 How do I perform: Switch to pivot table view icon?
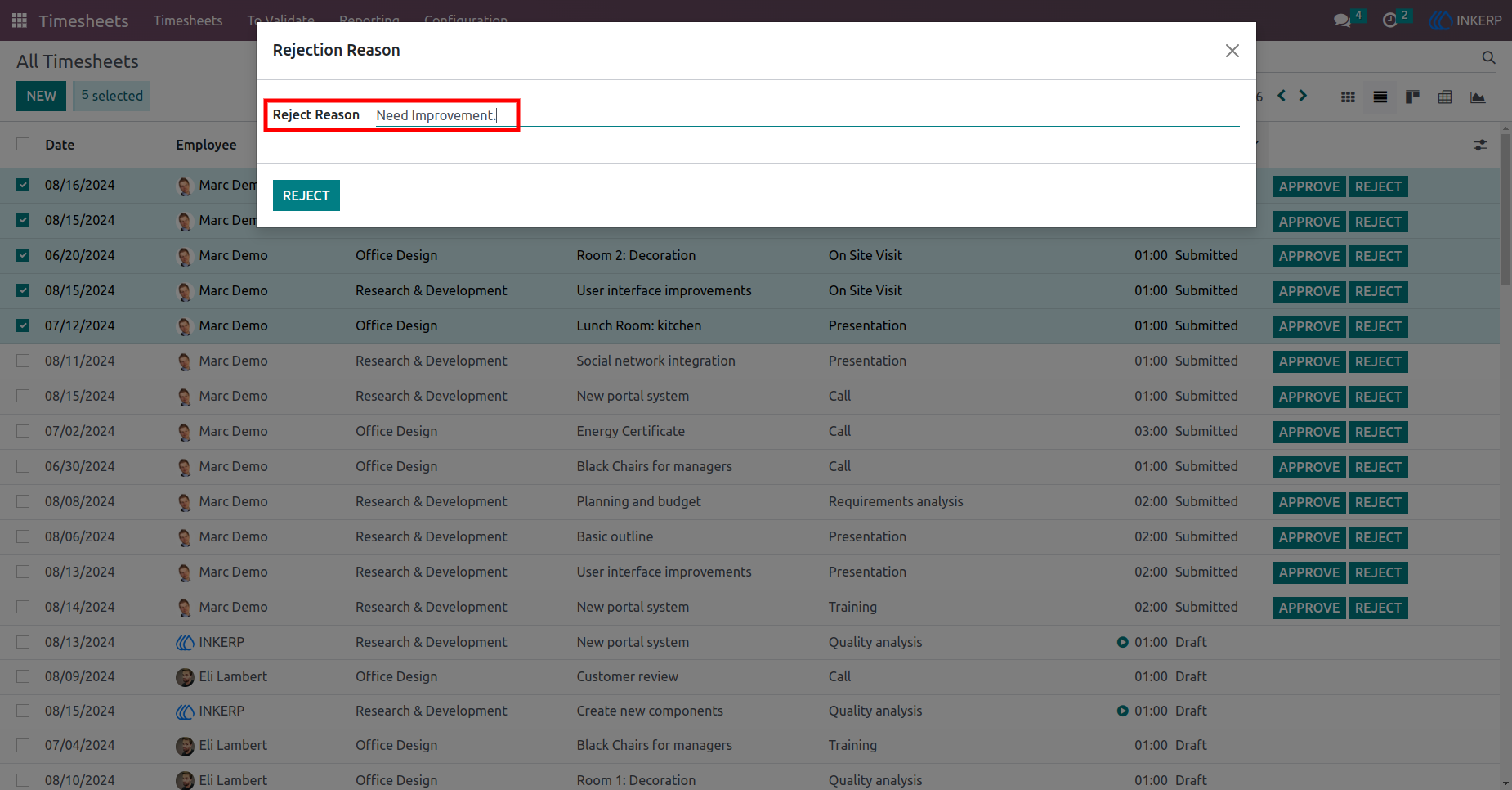(x=1445, y=97)
